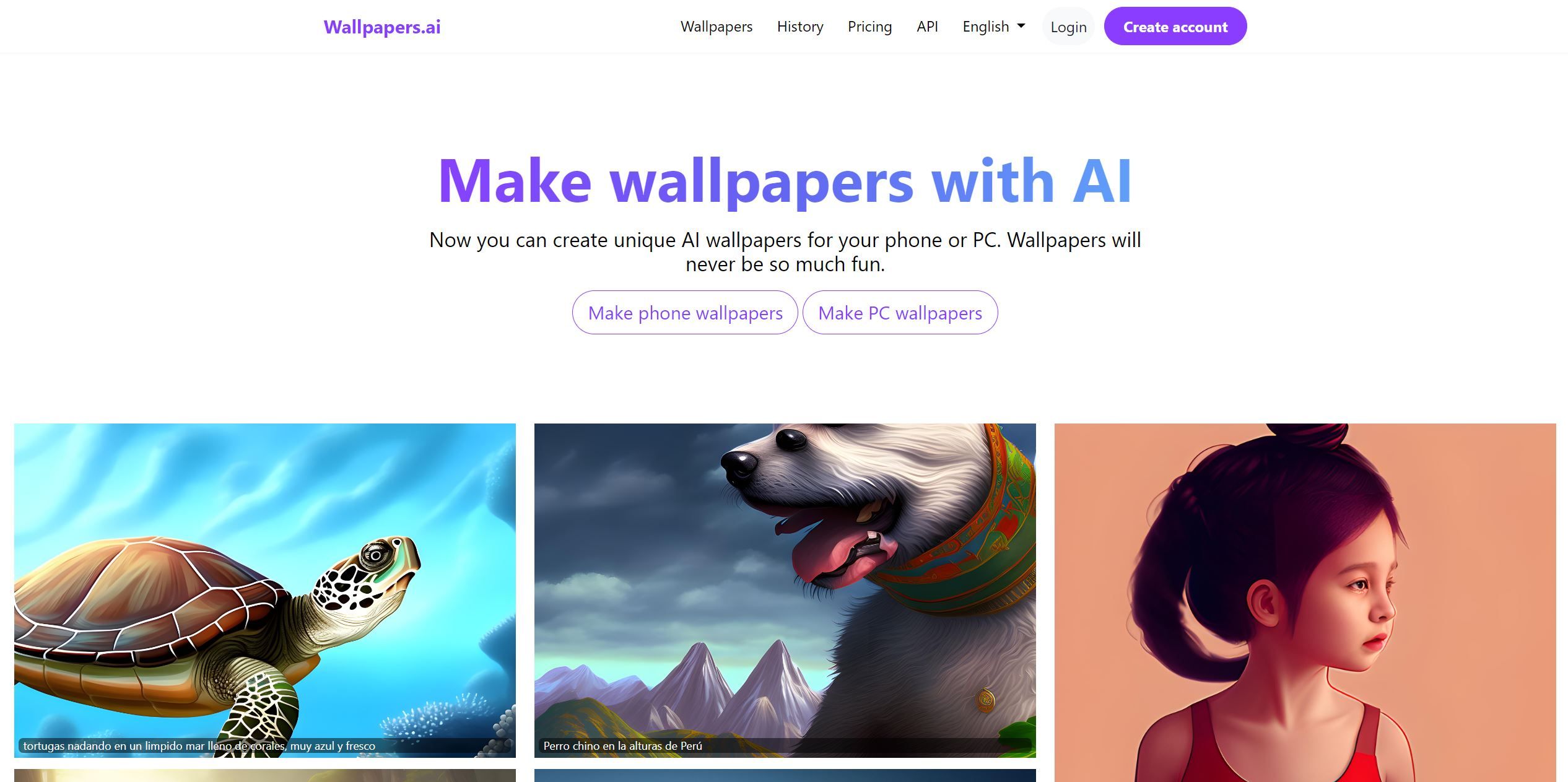Click the create account purple button
This screenshot has height=782, width=1568.
(1176, 26)
